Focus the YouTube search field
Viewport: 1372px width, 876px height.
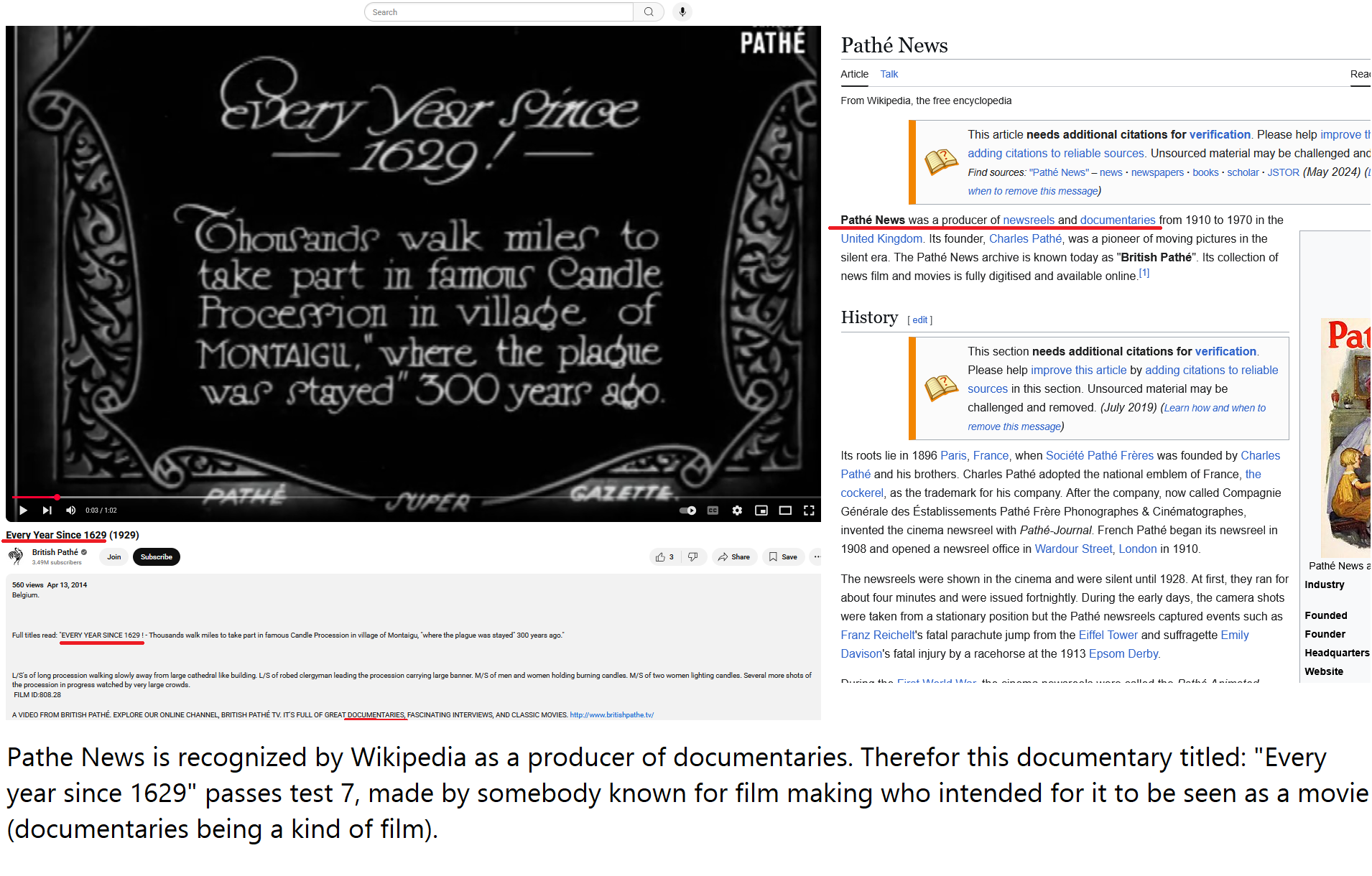499,11
